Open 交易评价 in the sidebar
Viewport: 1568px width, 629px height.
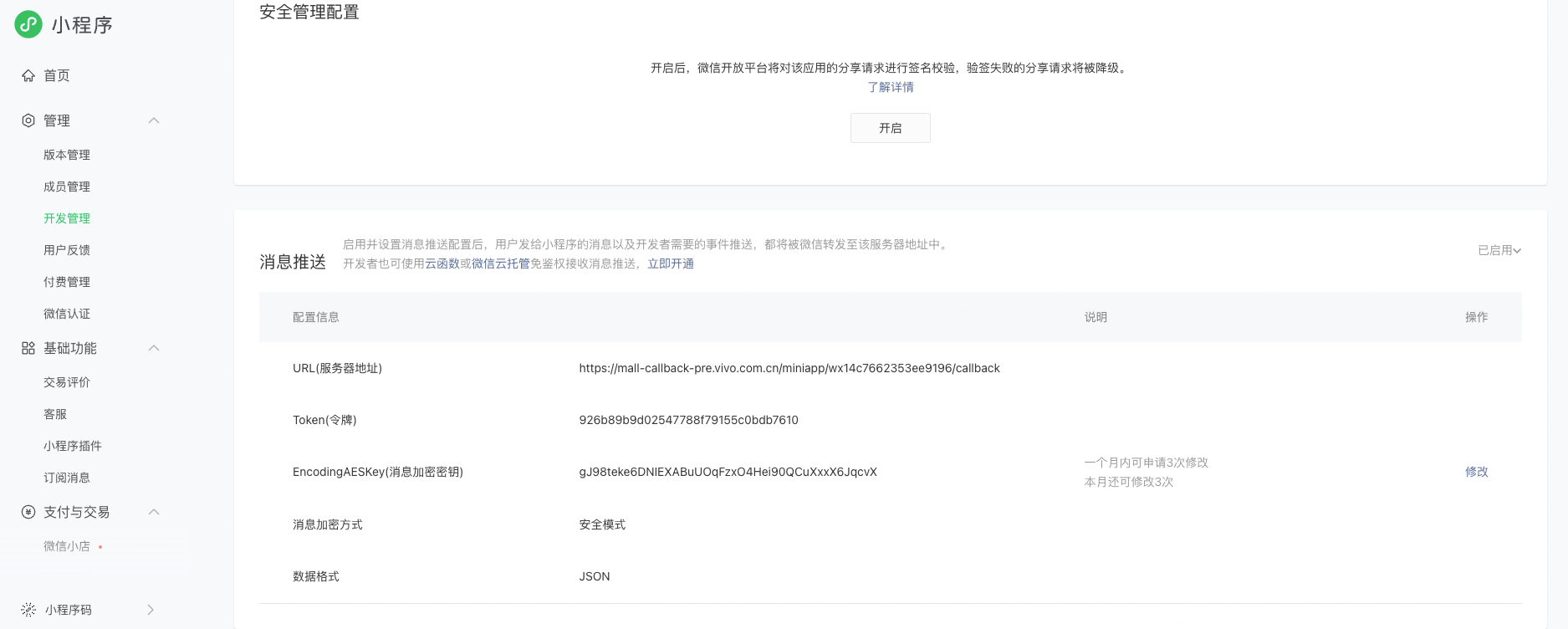coord(67,382)
